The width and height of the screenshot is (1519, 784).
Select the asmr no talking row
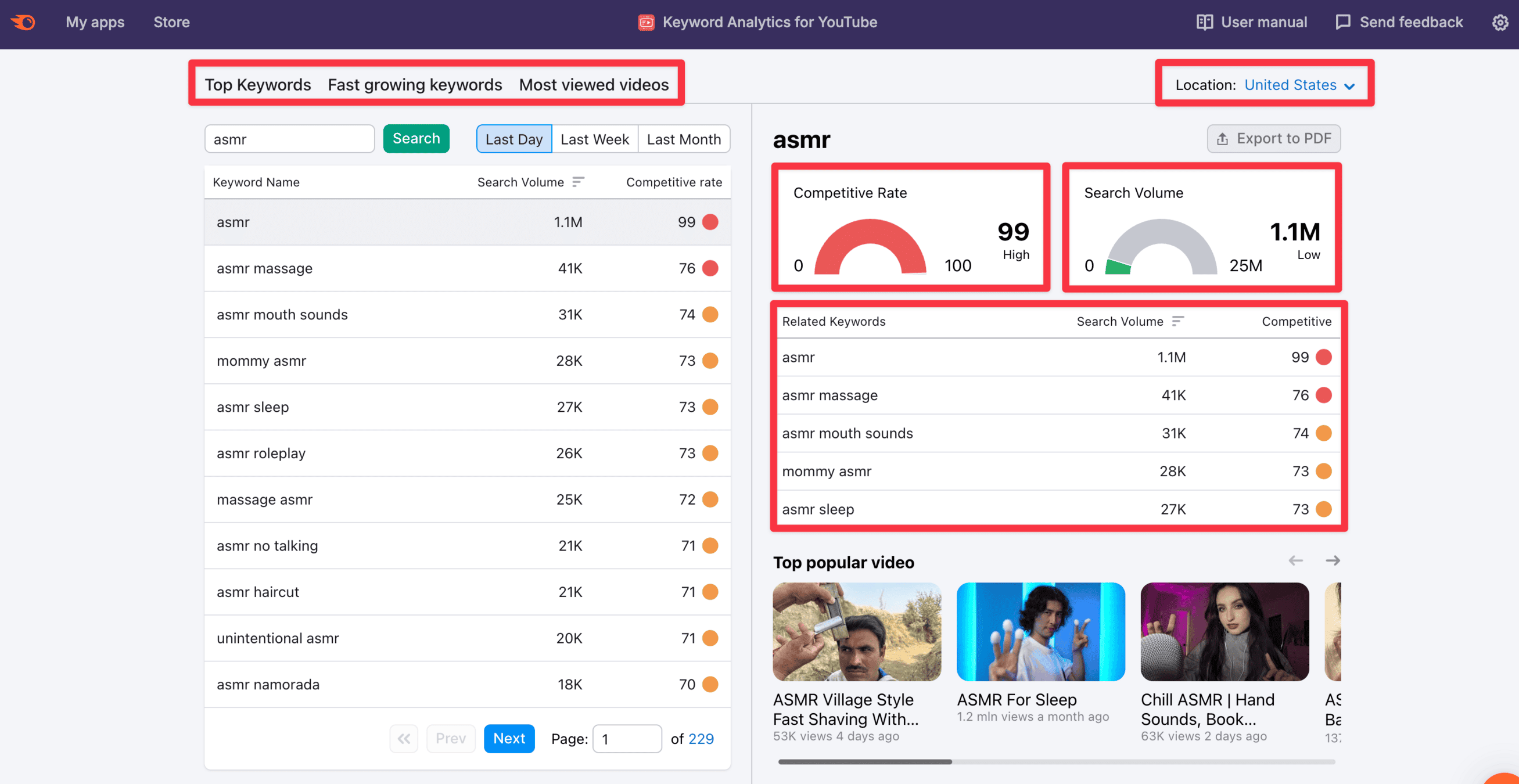(467, 546)
